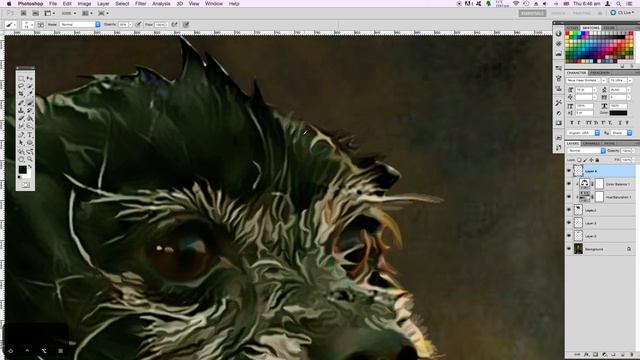Open the Filter menu
This screenshot has height=360, width=640.
(x=140, y=4)
